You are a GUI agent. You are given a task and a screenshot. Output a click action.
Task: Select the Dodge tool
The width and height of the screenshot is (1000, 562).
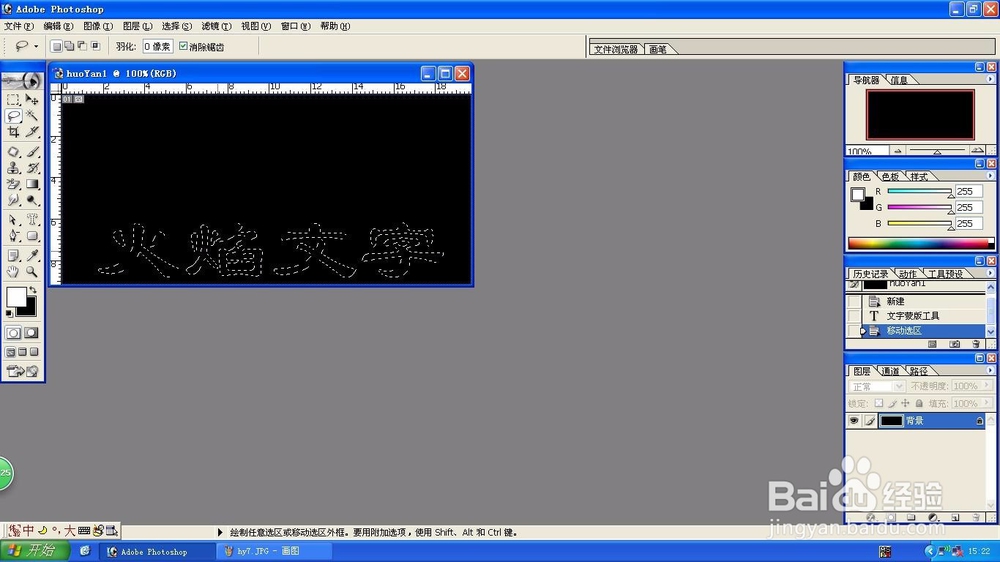[x=32, y=200]
